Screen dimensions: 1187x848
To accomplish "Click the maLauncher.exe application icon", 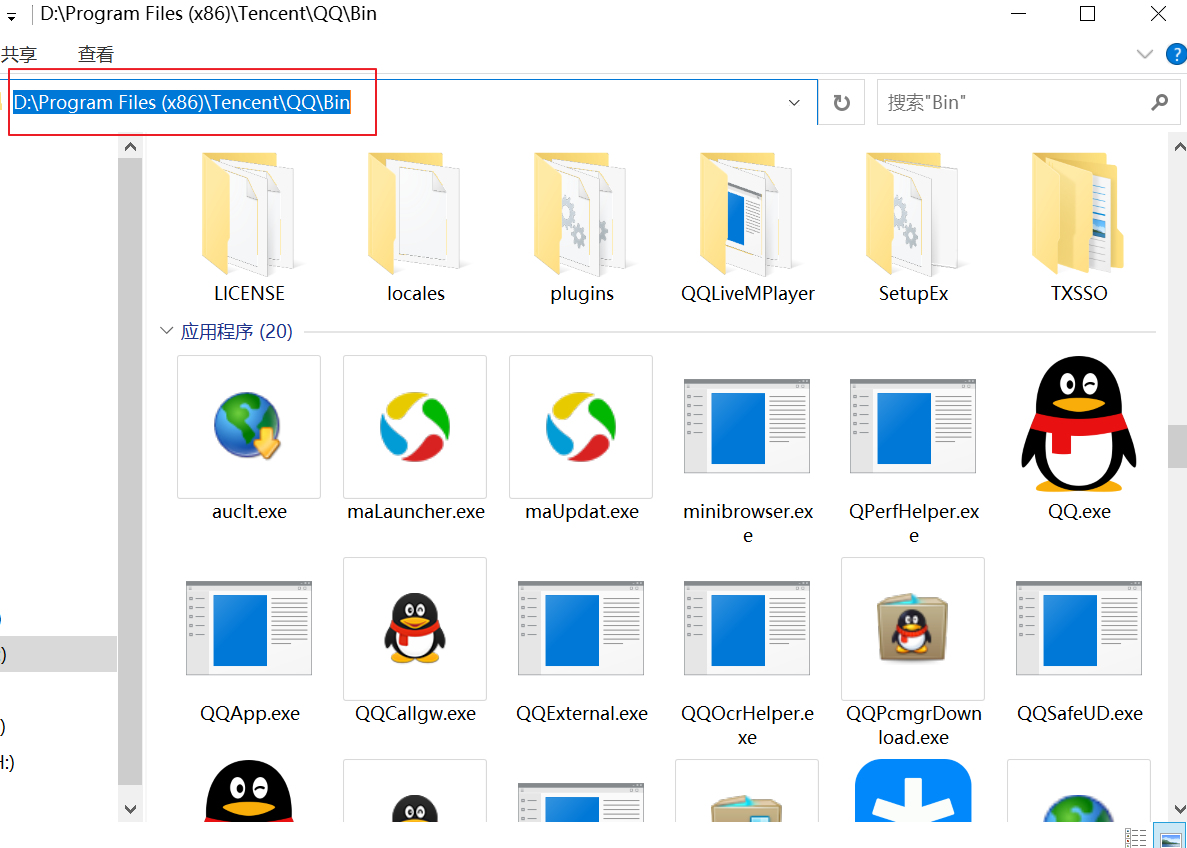I will (x=414, y=426).
